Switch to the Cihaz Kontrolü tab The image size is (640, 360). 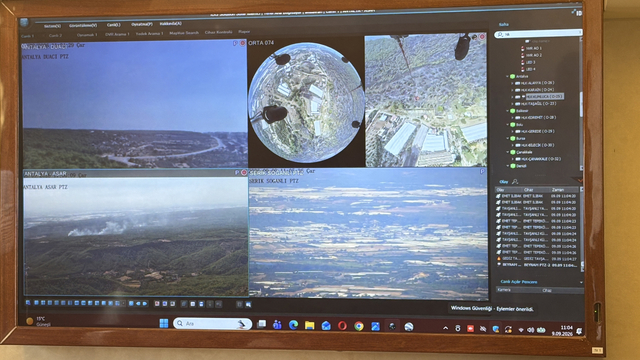[x=218, y=32]
